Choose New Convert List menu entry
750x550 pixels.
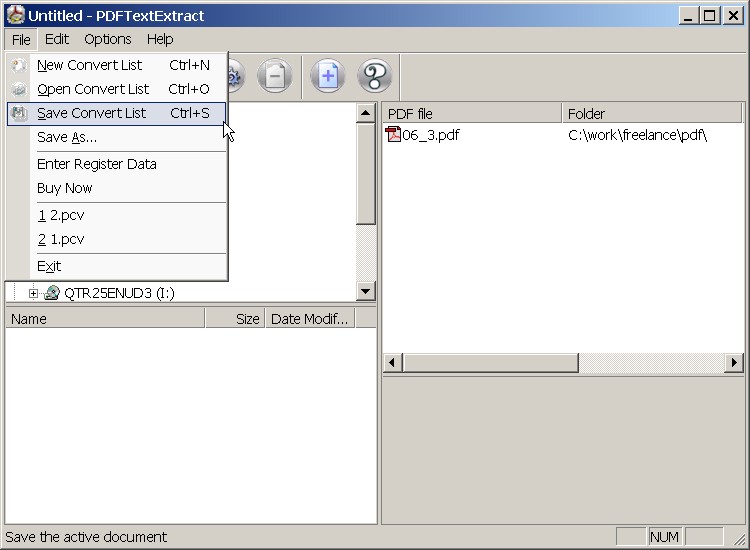click(x=116, y=65)
